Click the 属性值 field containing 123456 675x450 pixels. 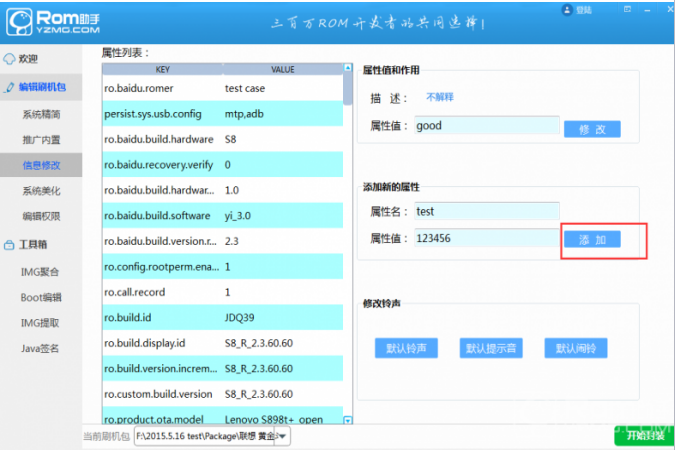[x=487, y=238]
